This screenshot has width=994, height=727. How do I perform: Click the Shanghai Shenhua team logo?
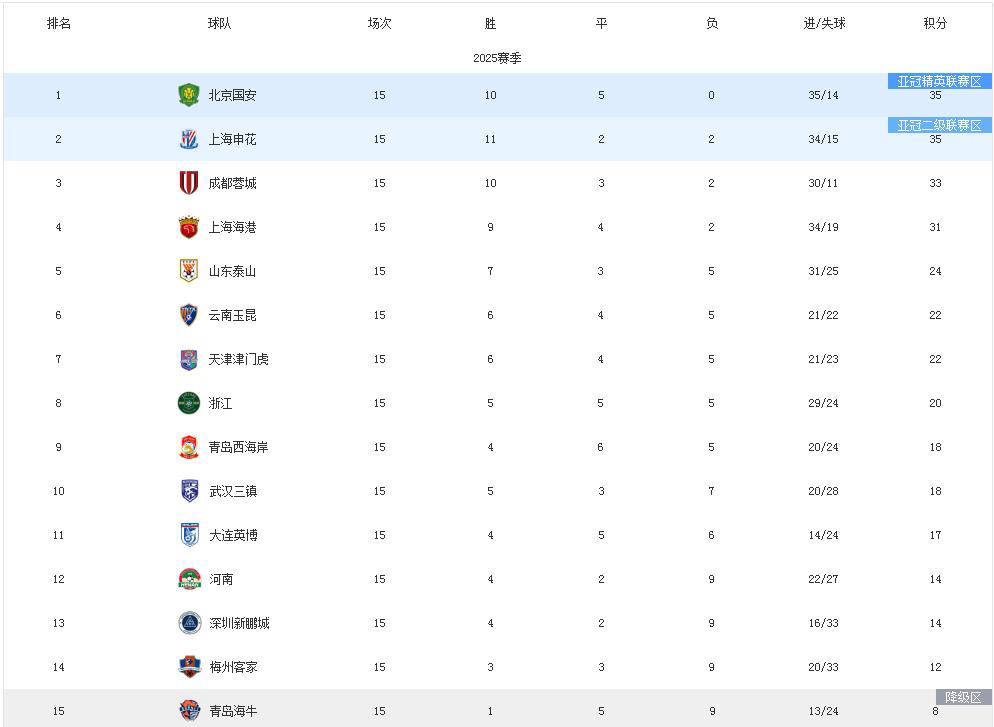point(189,139)
